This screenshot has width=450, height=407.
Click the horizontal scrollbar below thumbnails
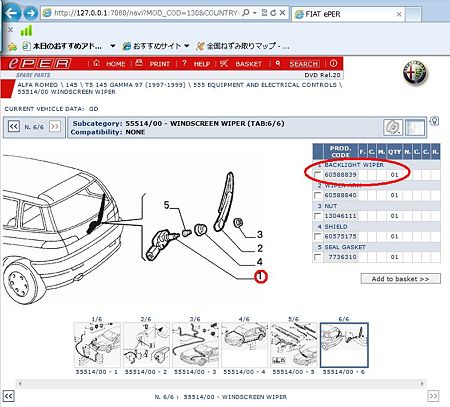coord(221,383)
